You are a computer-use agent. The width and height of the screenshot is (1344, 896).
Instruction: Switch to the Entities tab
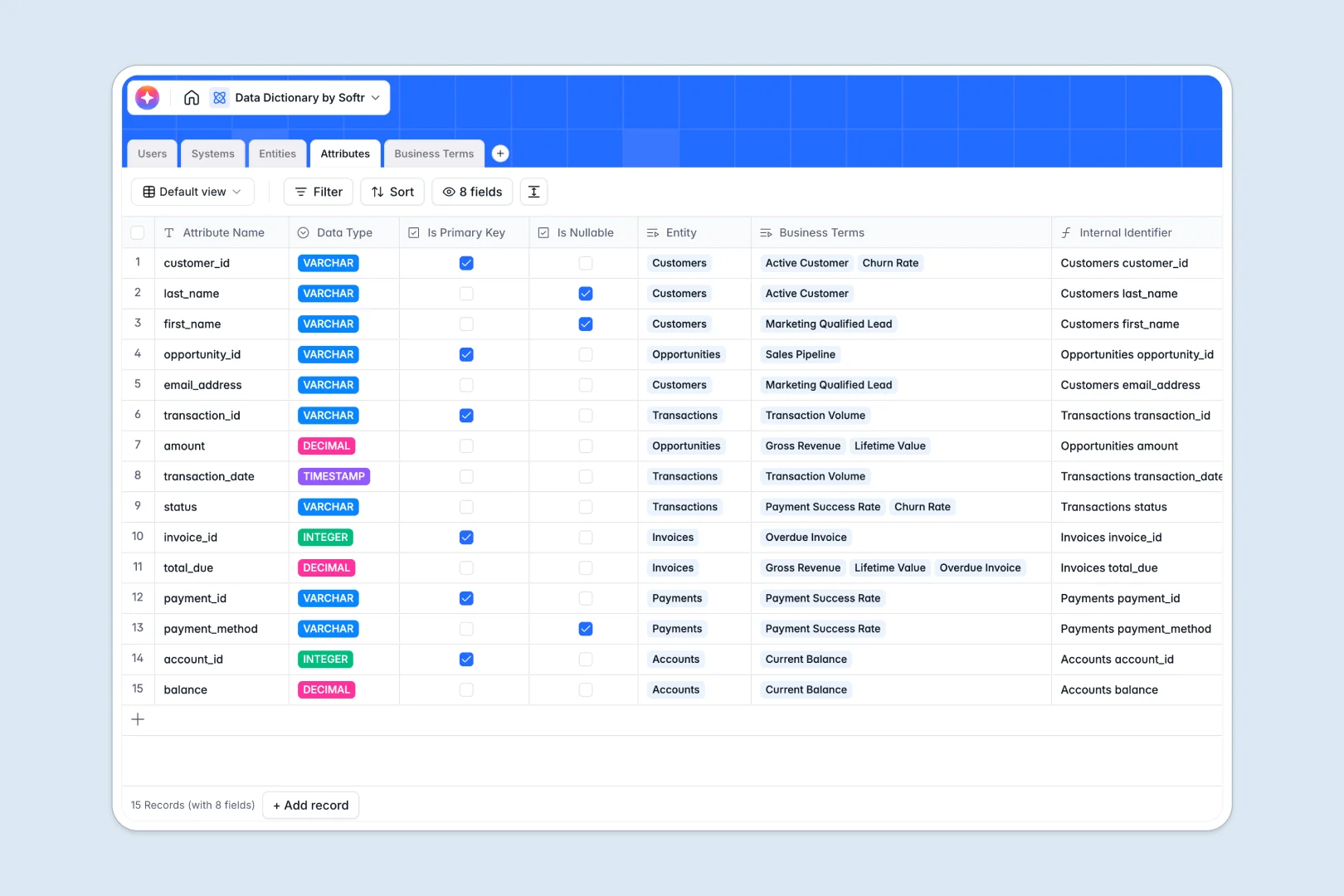click(277, 153)
